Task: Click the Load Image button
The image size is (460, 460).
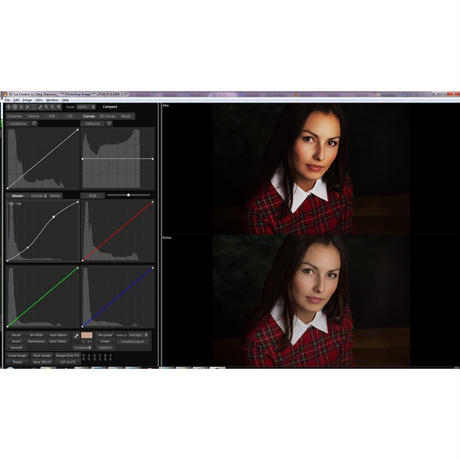Action: pos(17,356)
